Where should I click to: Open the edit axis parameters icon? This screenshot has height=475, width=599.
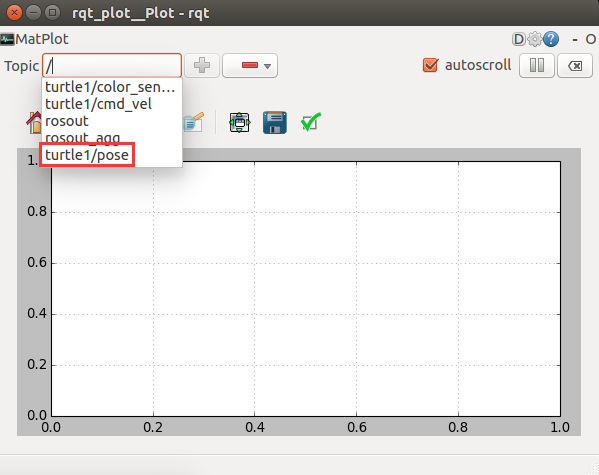click(x=193, y=122)
